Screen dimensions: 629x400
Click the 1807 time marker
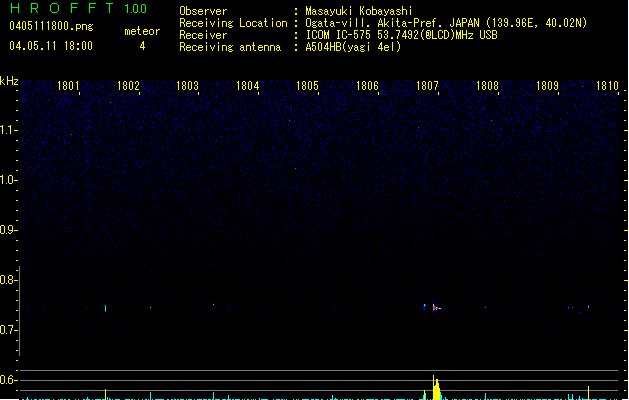[428, 87]
